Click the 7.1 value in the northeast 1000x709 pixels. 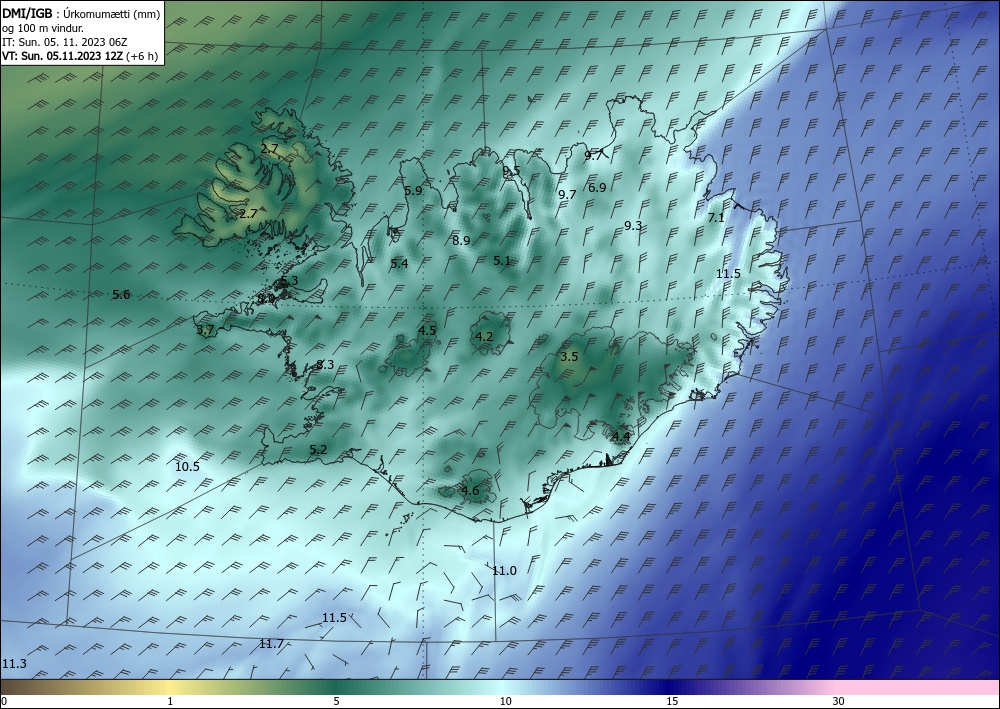[716, 217]
